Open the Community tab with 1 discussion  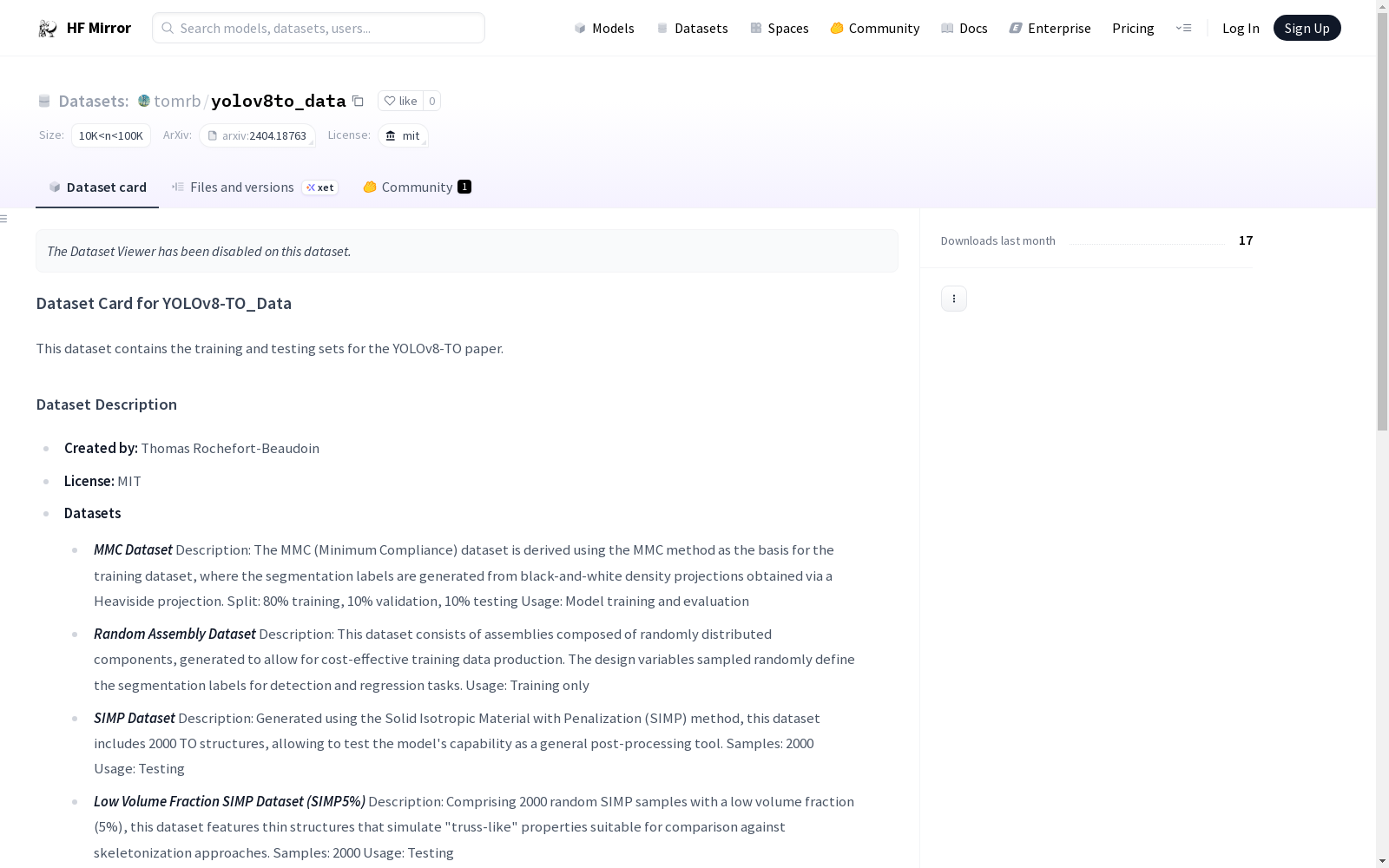coord(417,187)
